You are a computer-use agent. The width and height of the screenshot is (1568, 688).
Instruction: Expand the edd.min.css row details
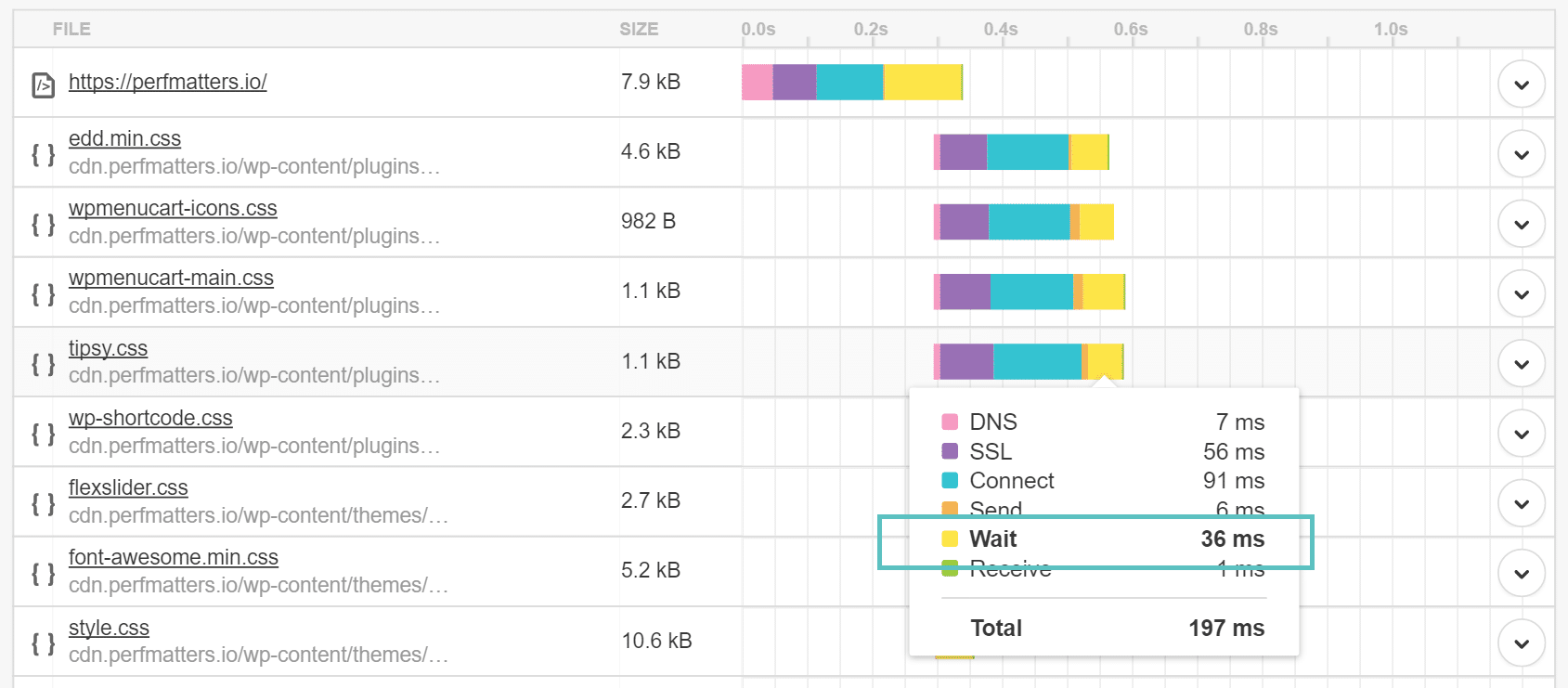[x=1521, y=154]
